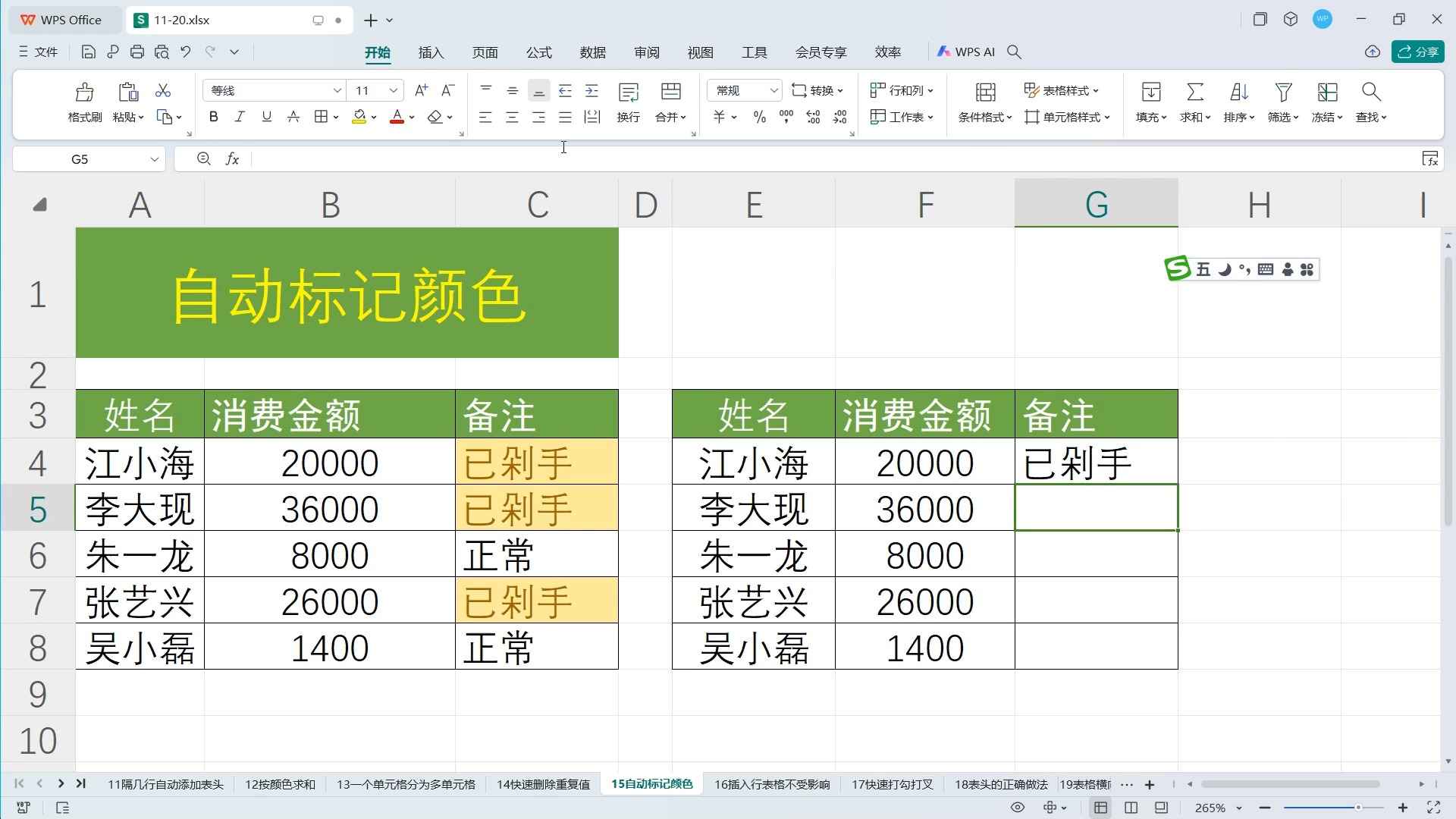Click the zoom slider handle

(1358, 808)
